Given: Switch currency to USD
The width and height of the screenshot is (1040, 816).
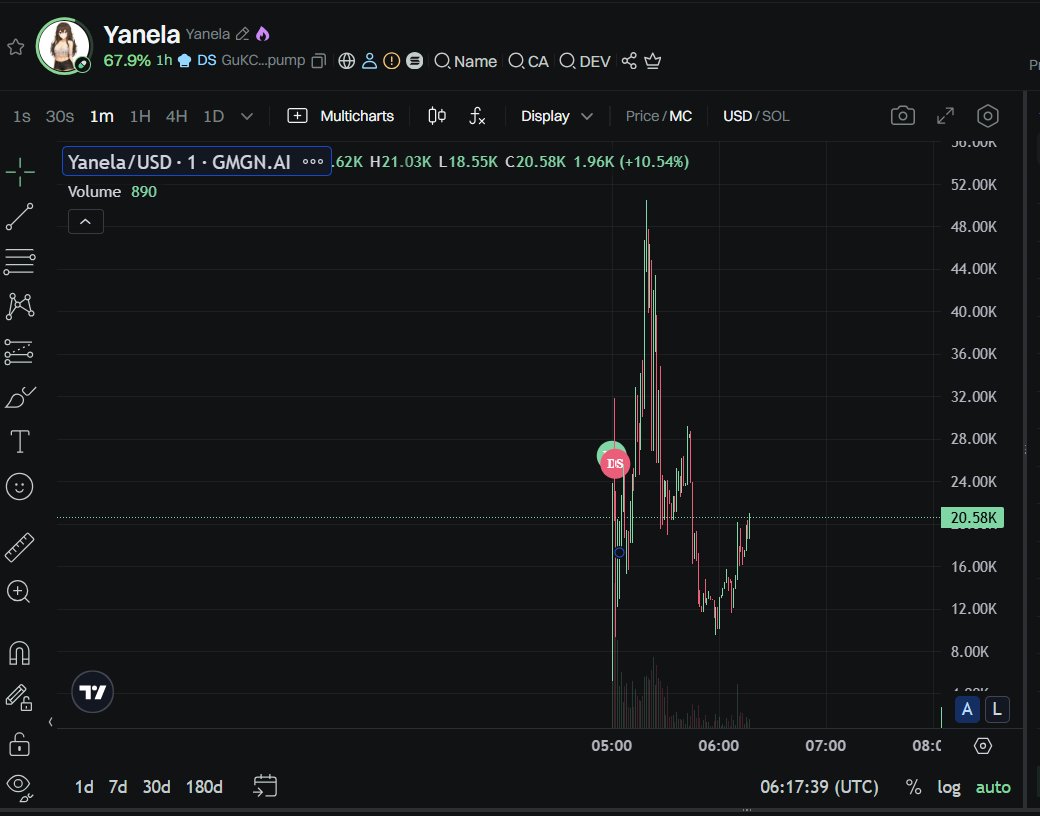Looking at the screenshot, I should point(737,116).
